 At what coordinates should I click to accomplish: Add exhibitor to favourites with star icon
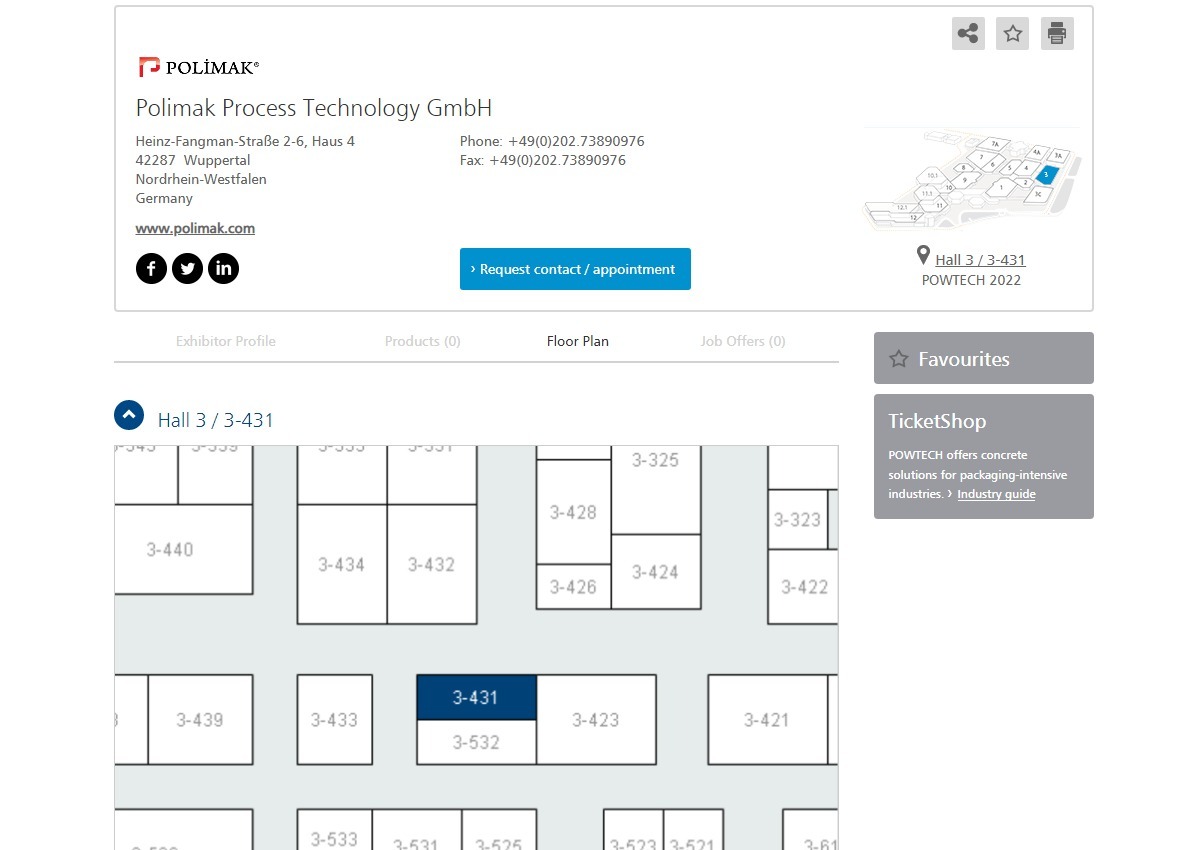point(1013,34)
